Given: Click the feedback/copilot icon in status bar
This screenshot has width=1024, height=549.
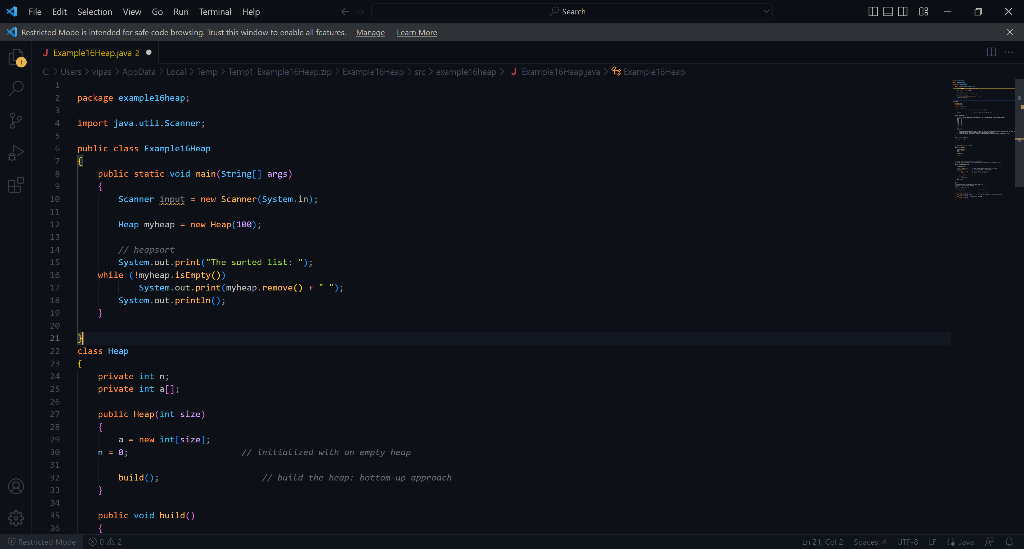Looking at the screenshot, I should click(990, 542).
